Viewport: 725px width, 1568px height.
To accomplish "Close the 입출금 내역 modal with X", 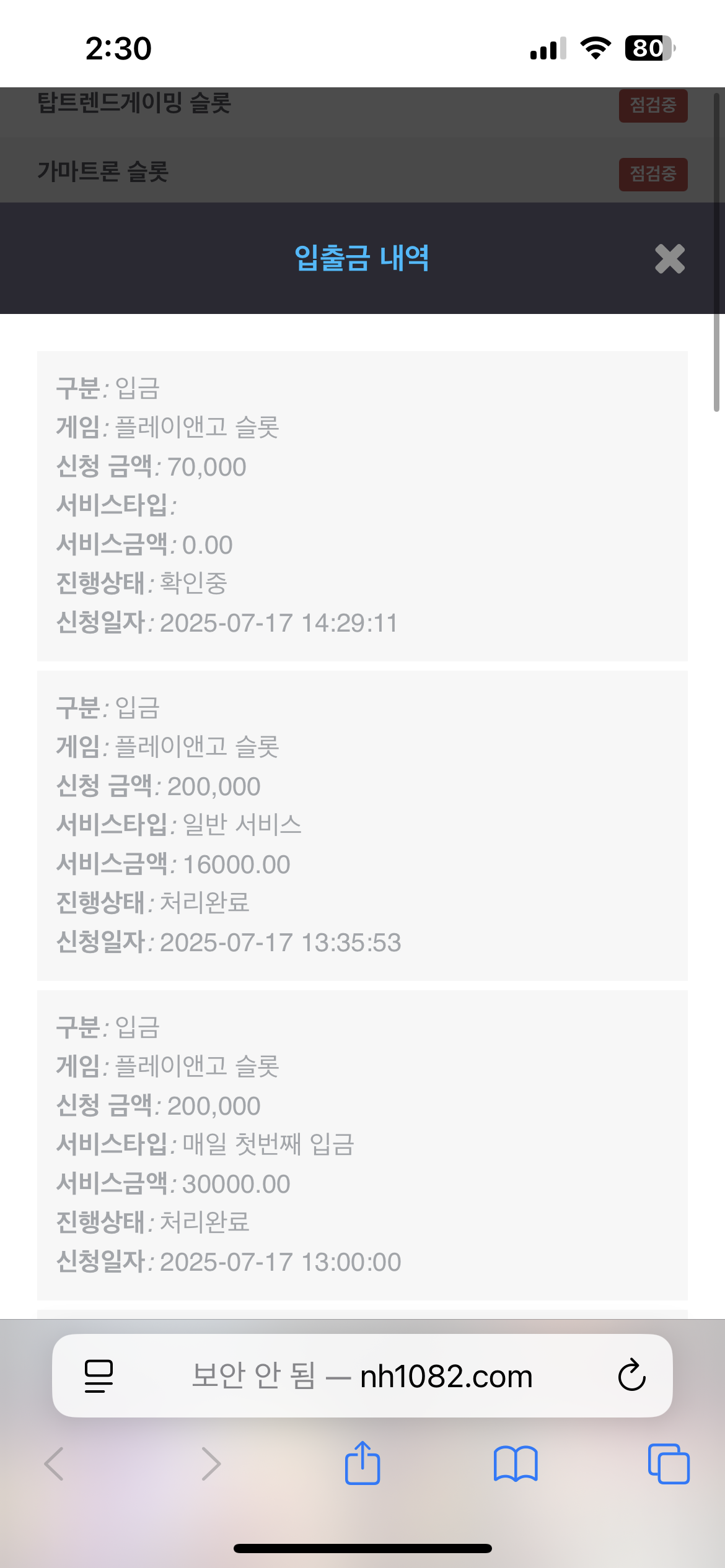I will 669,259.
